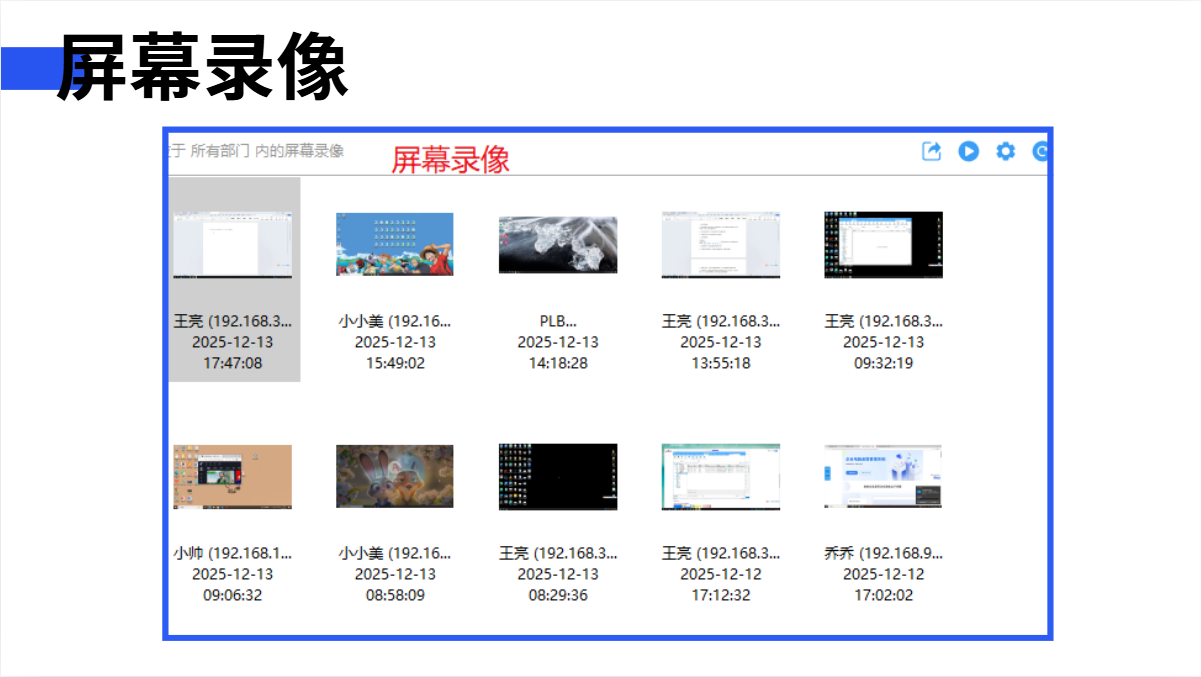This screenshot has height=677, width=1201.
Task: Click the 所有部门 department text in header
Action: (220, 151)
